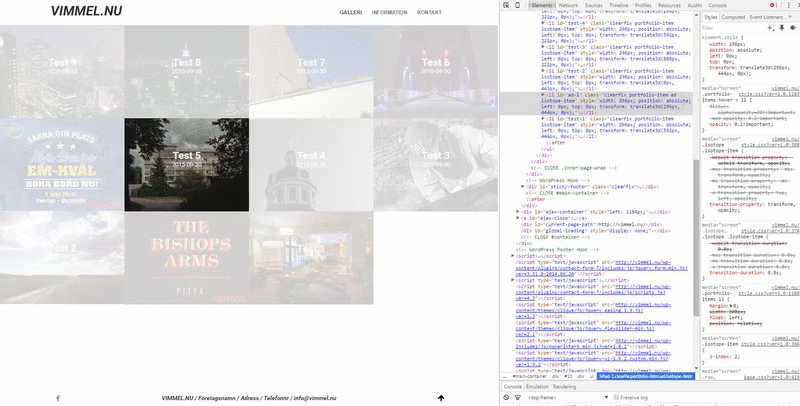Expand the li test-1 node
Screen dimensions: 800x406
pos(543,119)
